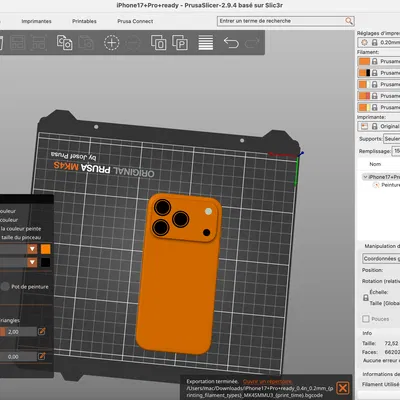Image resolution: width=400 pixels, height=400 pixels.
Task: Click the black second-color swatch in paint panel
Action: pos(45,262)
